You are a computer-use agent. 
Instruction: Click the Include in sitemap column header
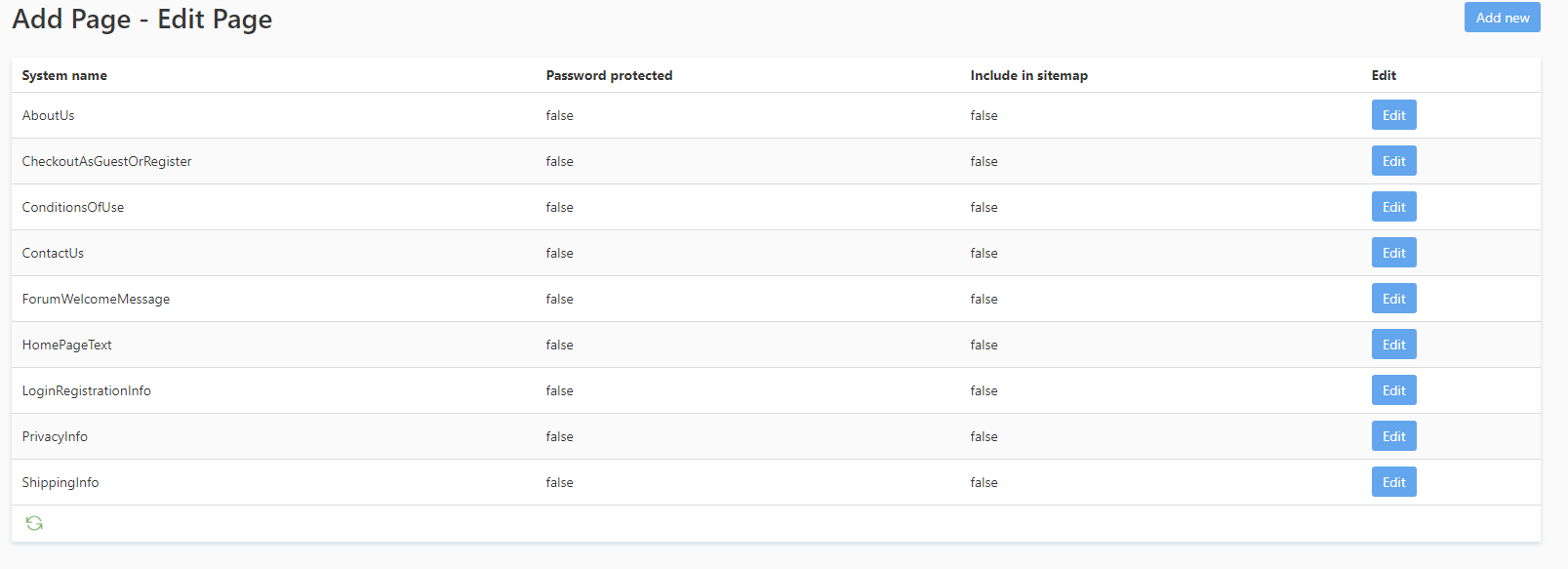click(x=1028, y=75)
